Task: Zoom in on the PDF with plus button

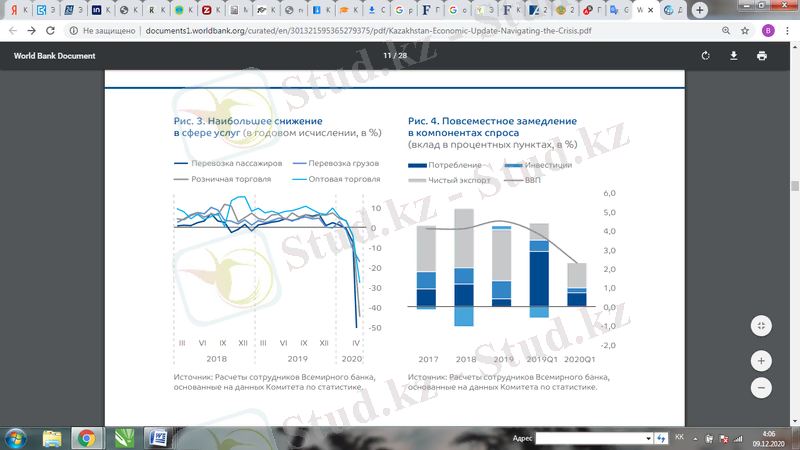Action: (761, 361)
